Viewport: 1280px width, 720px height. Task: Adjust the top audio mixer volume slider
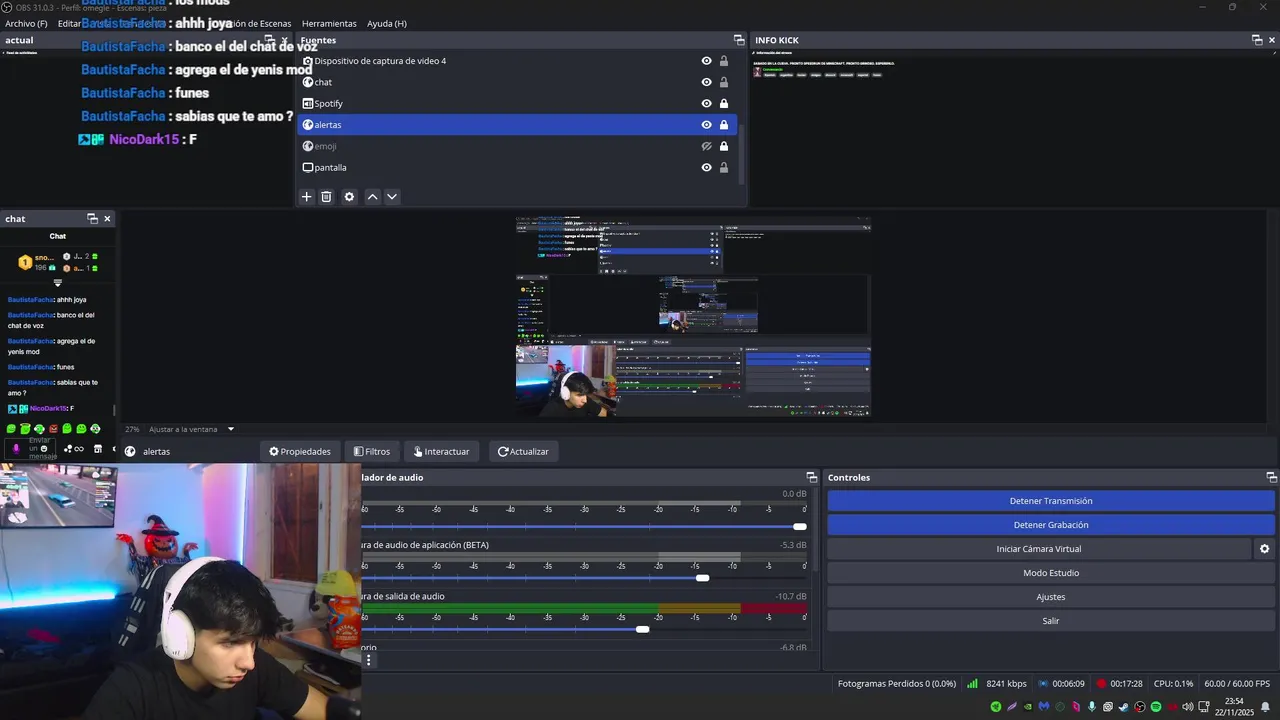799,526
